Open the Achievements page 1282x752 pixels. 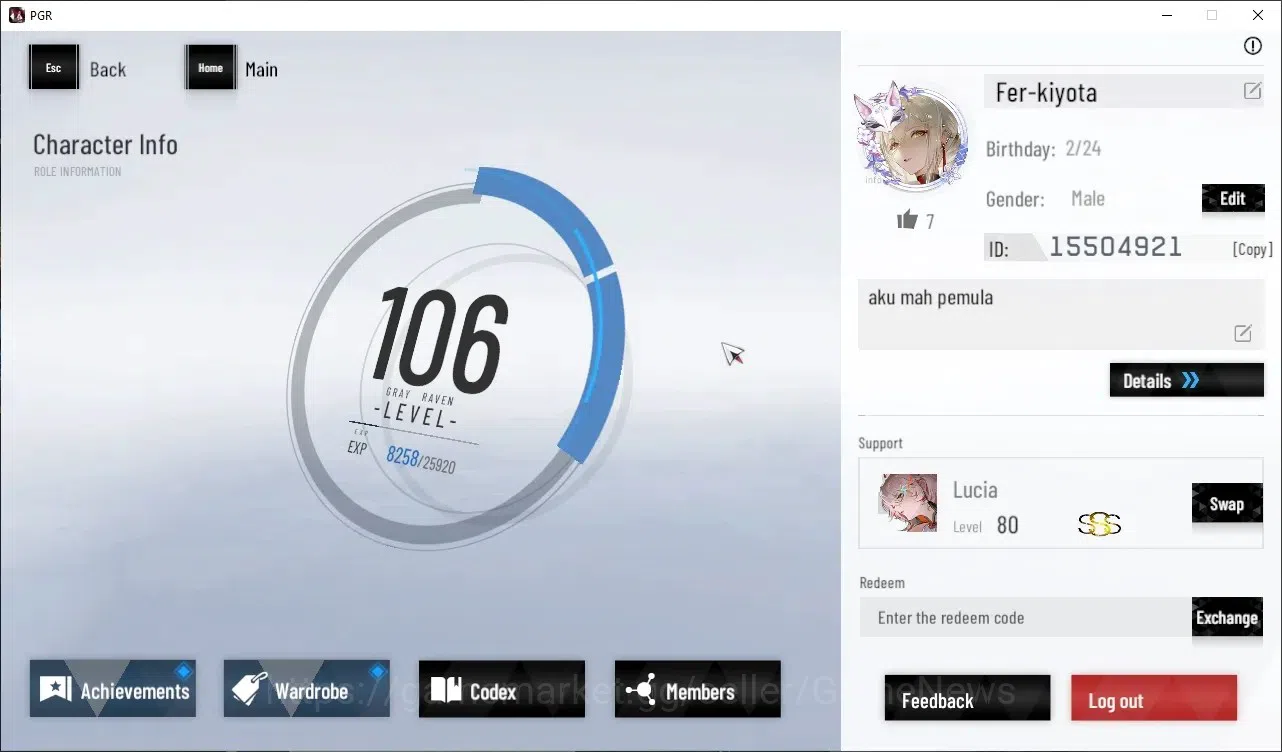[x=113, y=689]
